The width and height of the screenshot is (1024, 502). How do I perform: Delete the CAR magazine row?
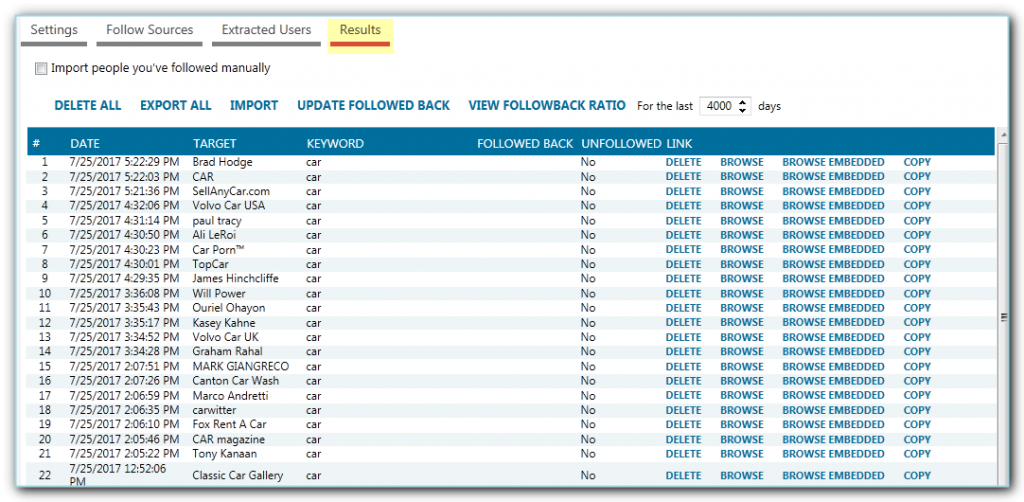[x=683, y=440]
